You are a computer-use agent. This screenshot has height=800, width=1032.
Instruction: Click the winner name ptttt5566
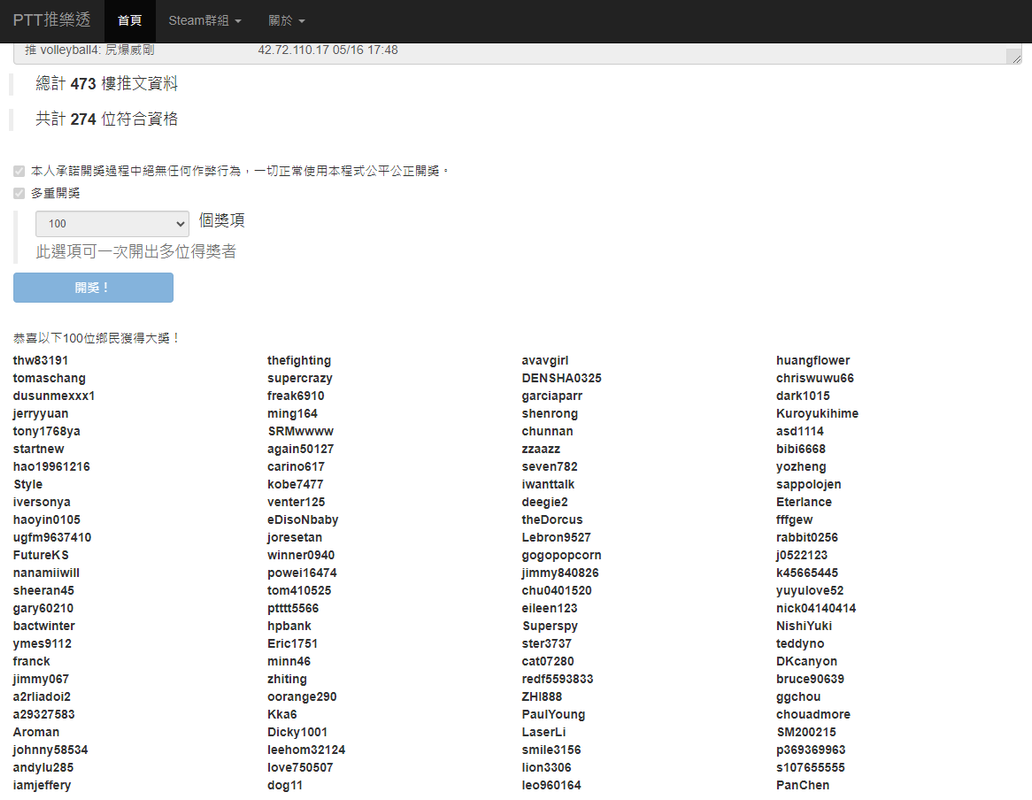pos(293,609)
